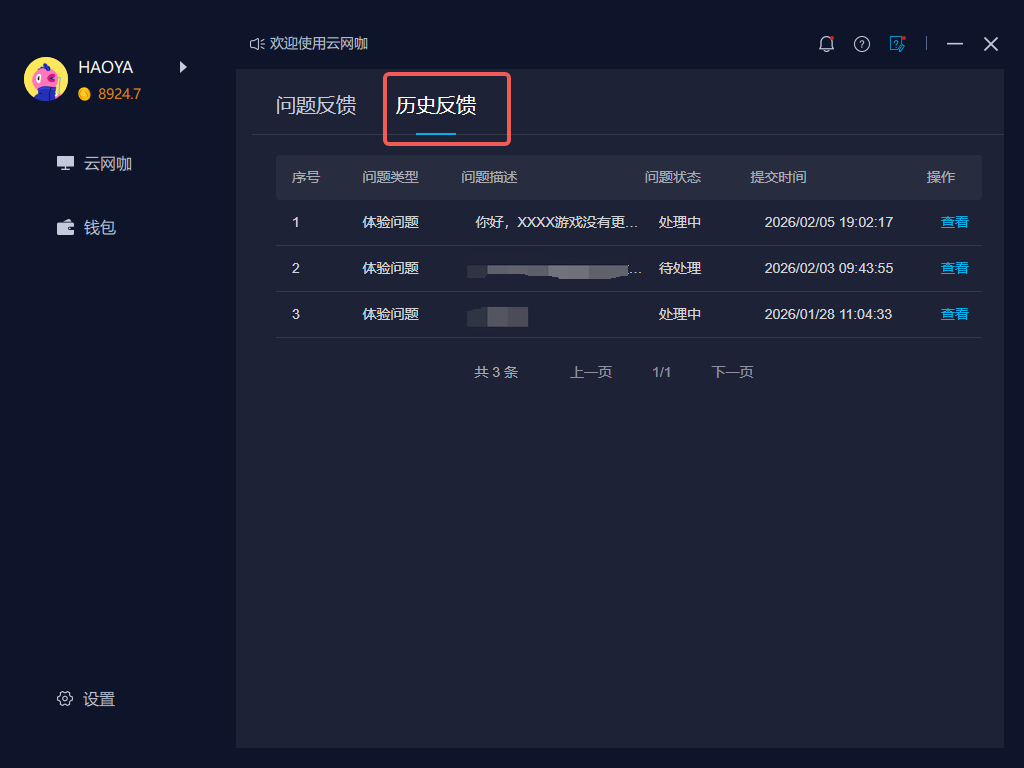Click the 提交时间 column header
Screen dimensions: 1024x768
(x=778, y=177)
